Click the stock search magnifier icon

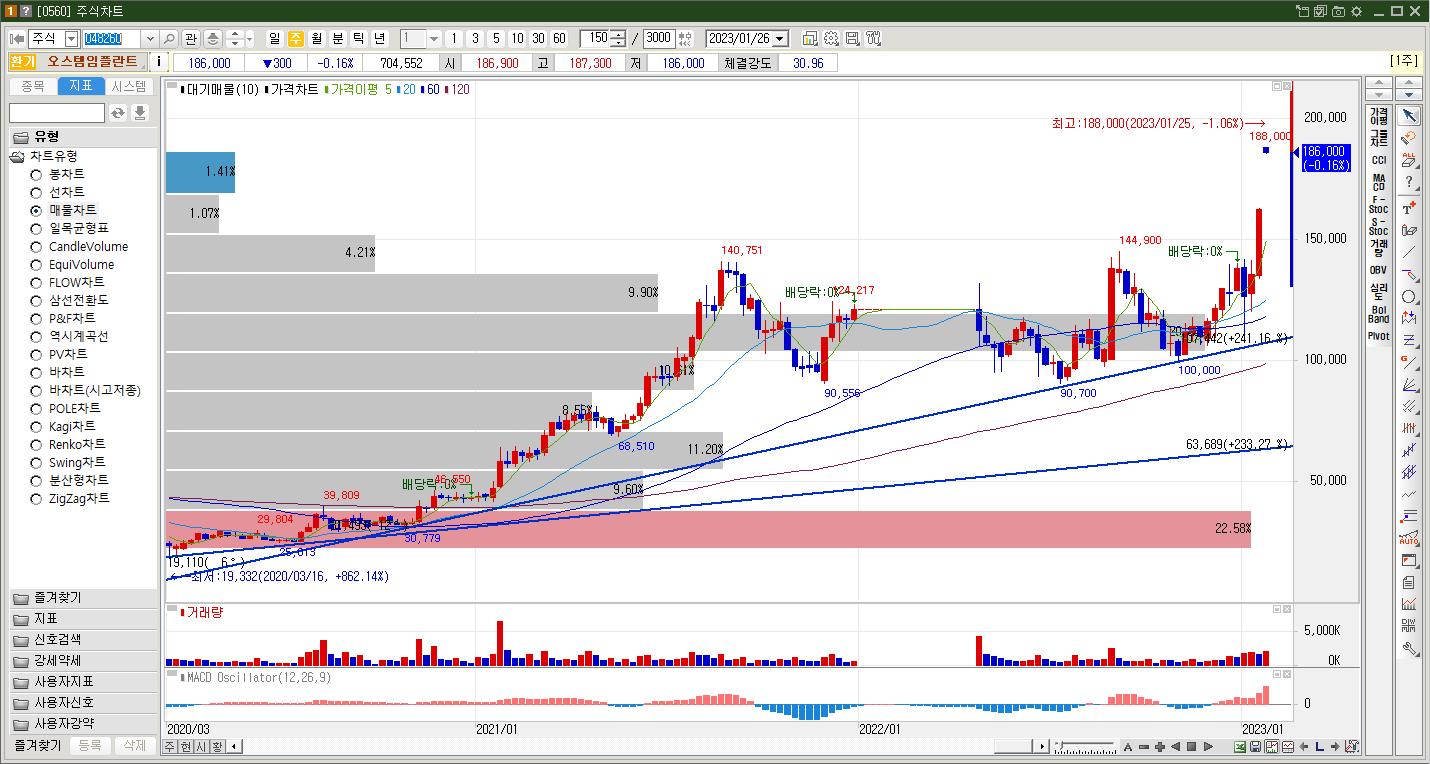[168, 38]
